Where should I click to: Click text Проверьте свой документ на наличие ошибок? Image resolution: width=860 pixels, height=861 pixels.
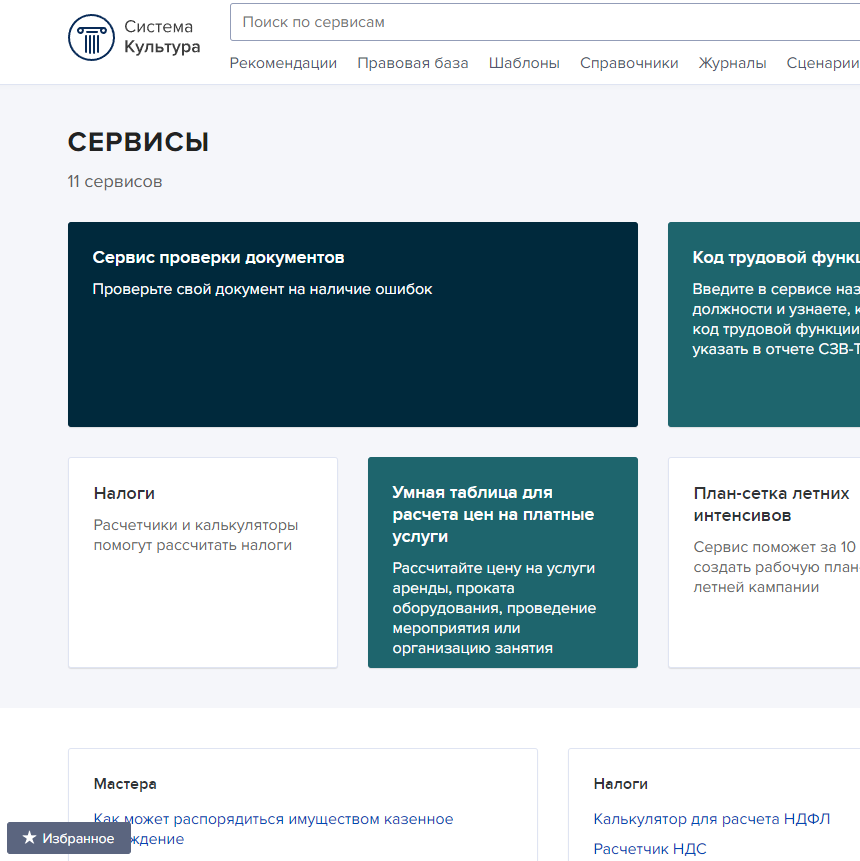[262, 289]
